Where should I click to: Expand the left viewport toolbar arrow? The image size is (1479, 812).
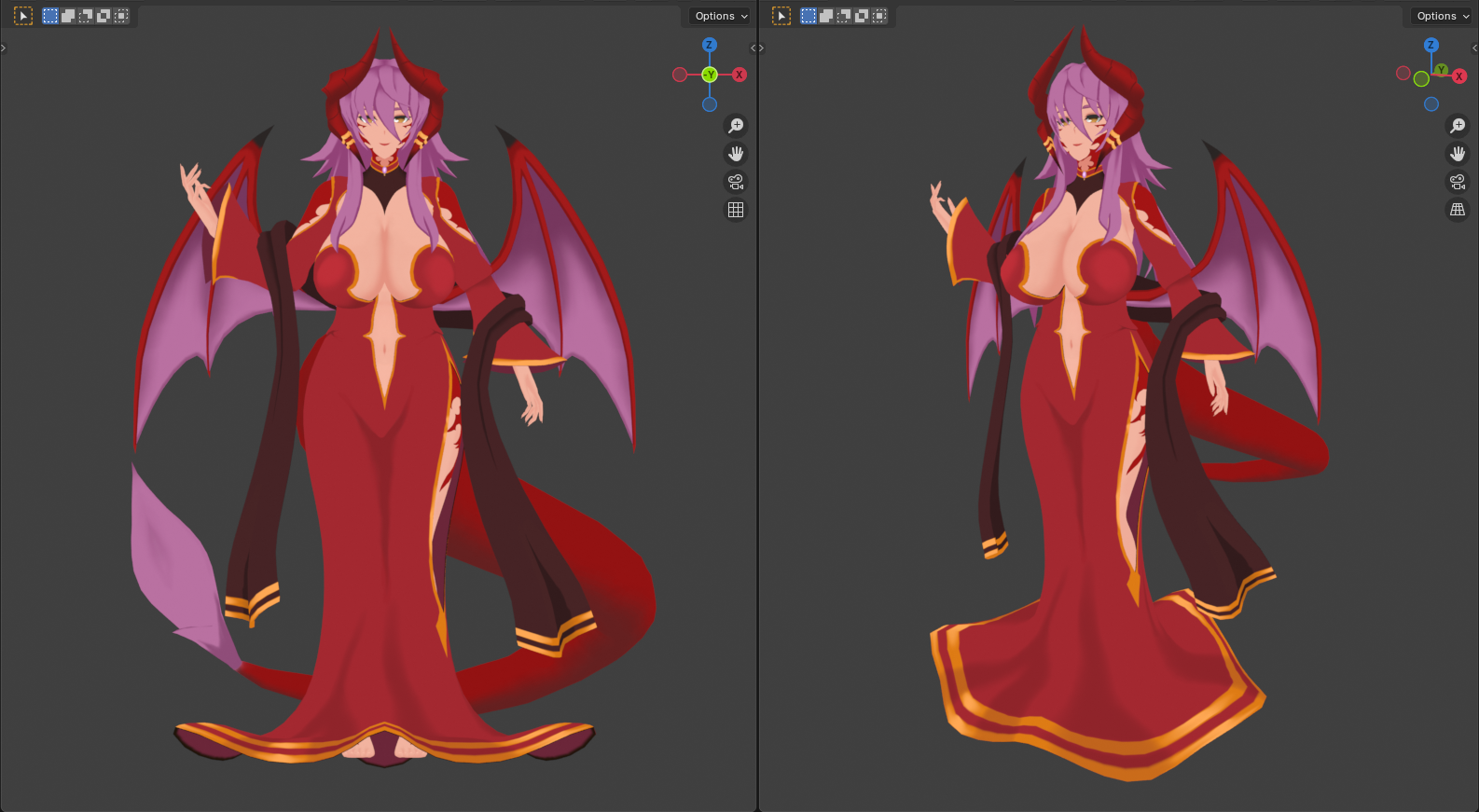coord(4,48)
